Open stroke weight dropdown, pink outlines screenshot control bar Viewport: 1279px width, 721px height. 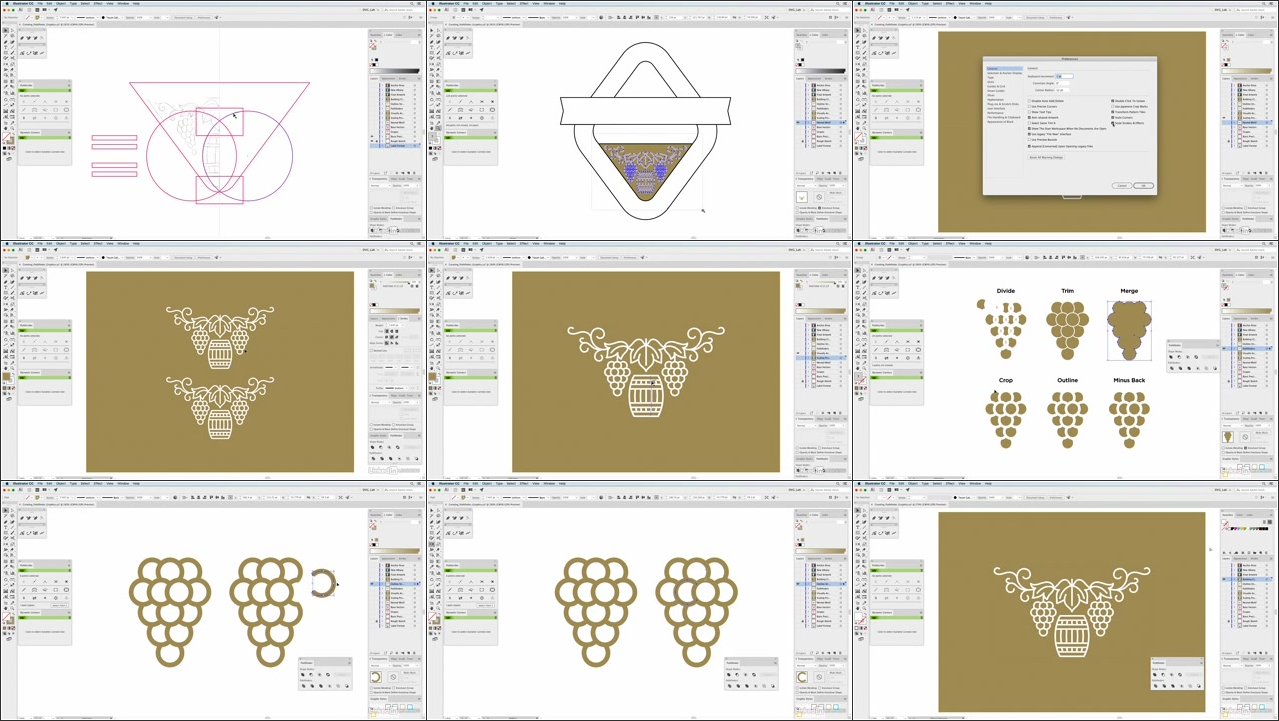[x=71, y=17]
